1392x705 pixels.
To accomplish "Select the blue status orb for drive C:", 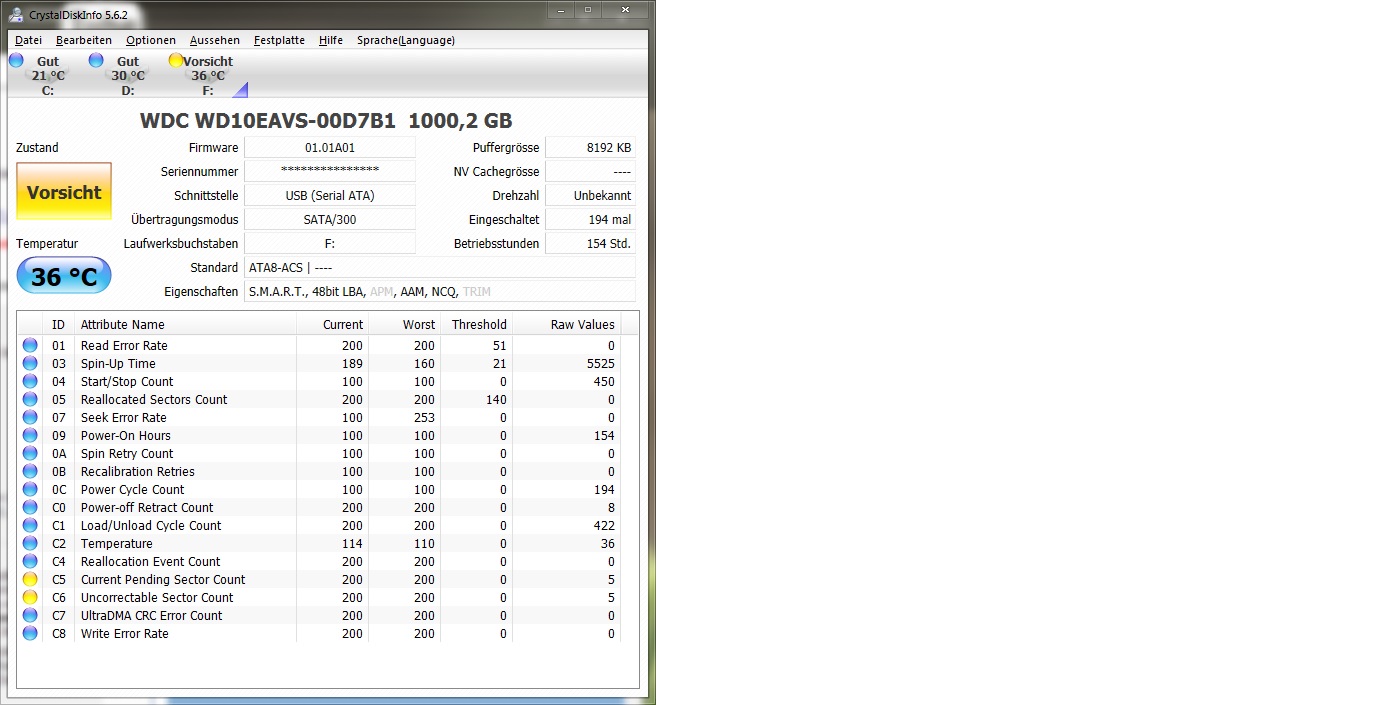I will pyautogui.click(x=16, y=60).
